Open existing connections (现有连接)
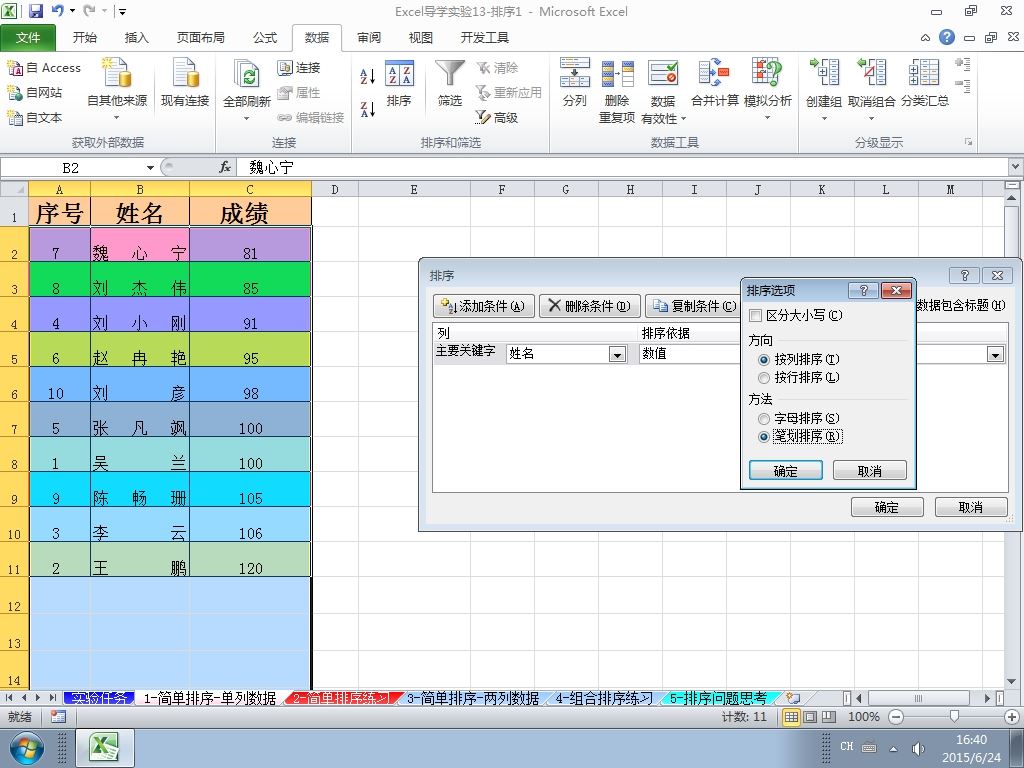Viewport: 1024px width, 768px height. pyautogui.click(x=185, y=84)
